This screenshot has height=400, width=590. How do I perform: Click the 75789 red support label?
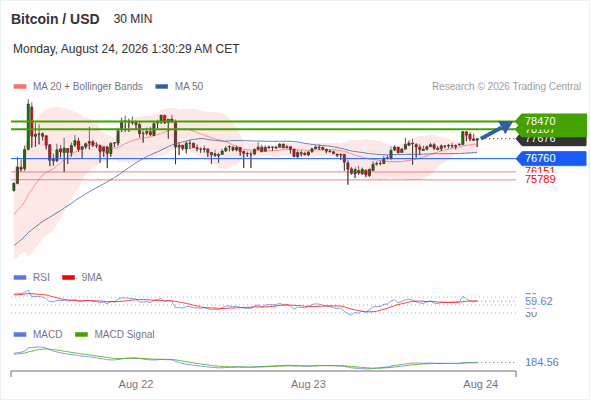click(540, 179)
